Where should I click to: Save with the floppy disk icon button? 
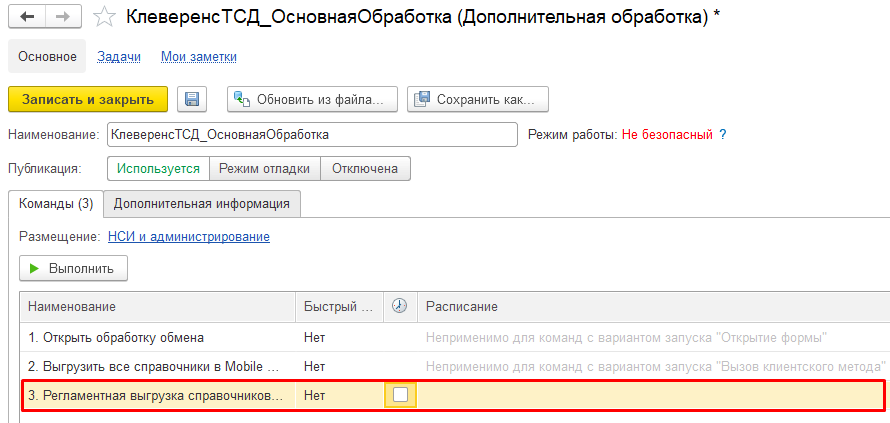[x=192, y=100]
